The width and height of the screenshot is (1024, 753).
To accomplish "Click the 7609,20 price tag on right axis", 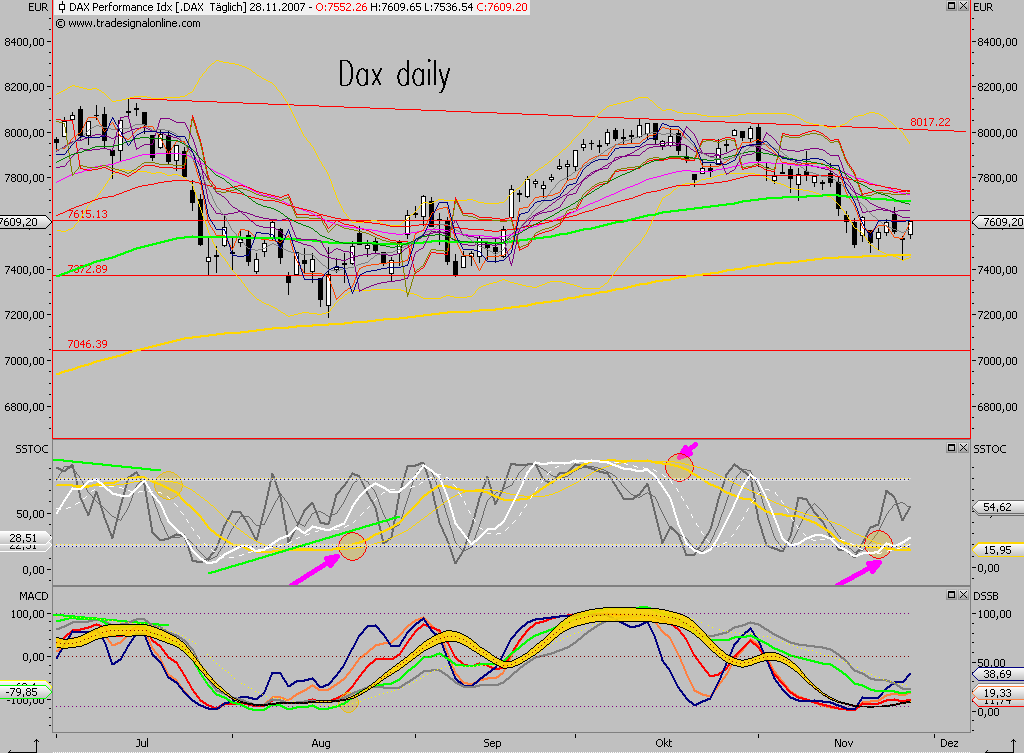I will (x=1000, y=222).
